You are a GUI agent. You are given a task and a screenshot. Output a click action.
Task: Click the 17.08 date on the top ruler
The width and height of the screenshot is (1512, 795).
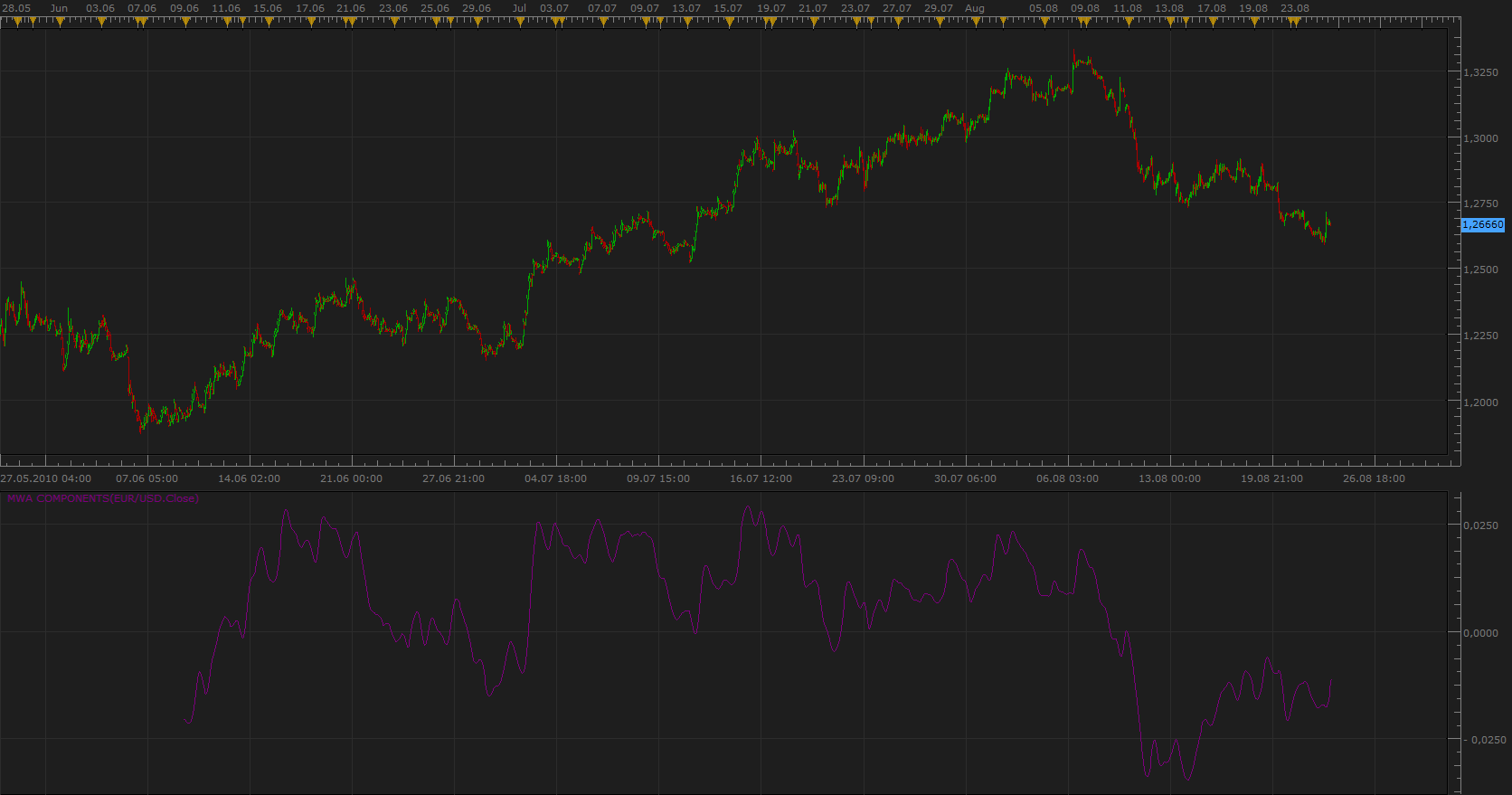tap(1212, 8)
